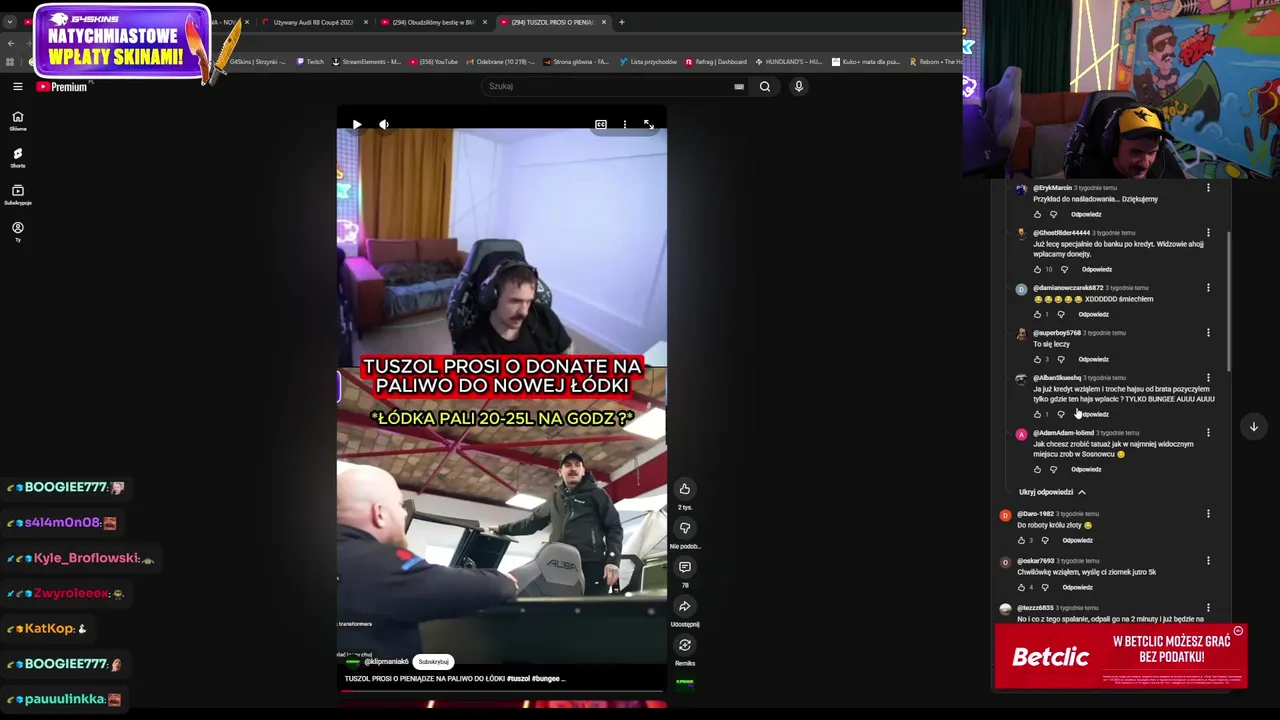Like @AlbanSkueshq's comment

click(x=1037, y=414)
